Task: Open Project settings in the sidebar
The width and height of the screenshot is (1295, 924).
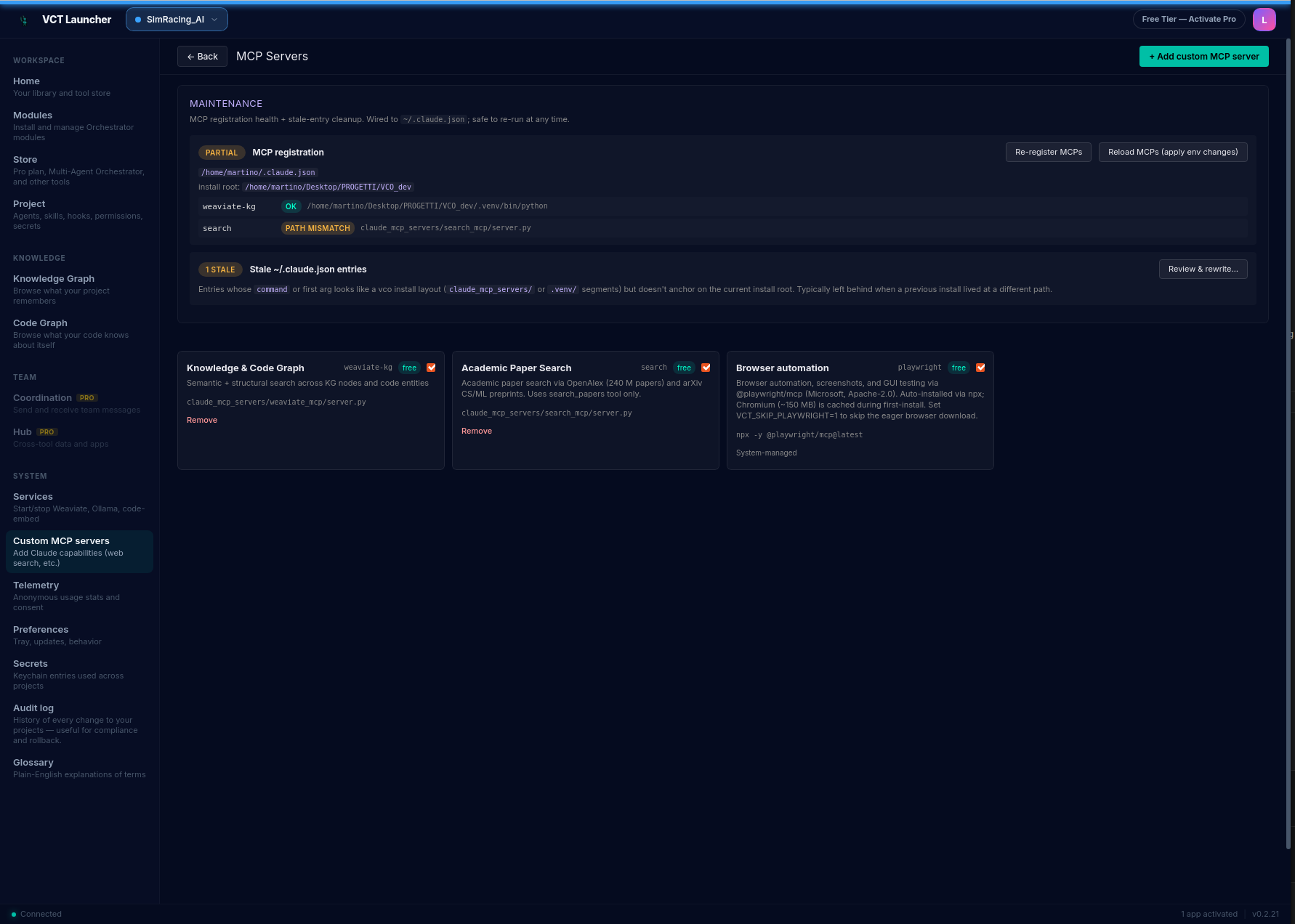Action: 79,214
